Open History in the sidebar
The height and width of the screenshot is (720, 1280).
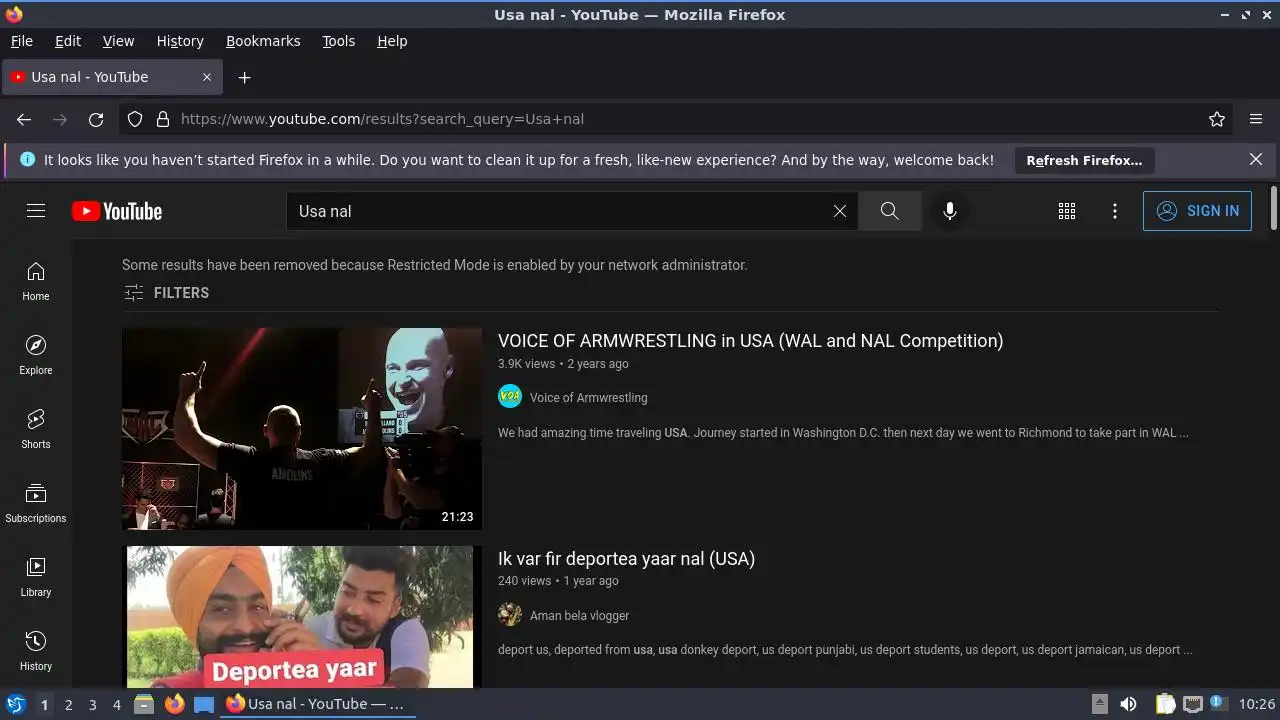tap(36, 651)
